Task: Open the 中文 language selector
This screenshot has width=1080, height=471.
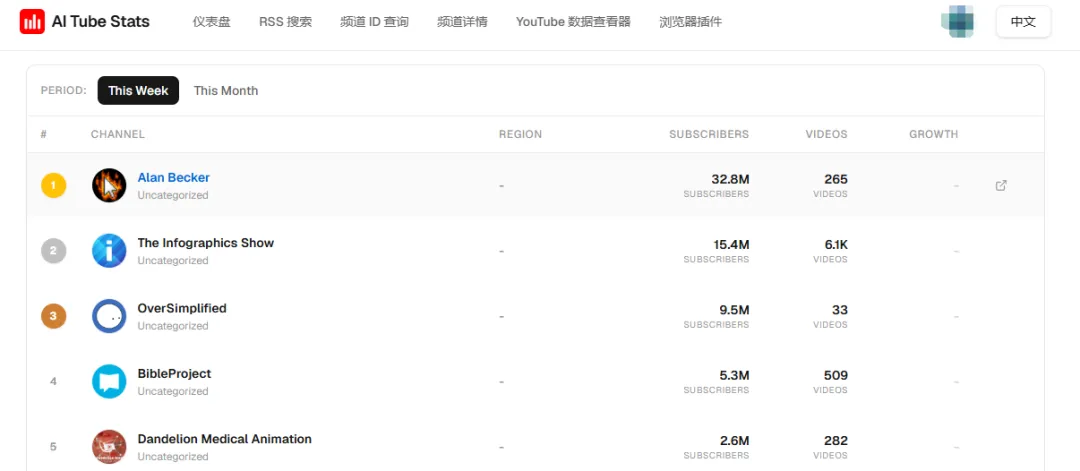Action: (x=1023, y=21)
